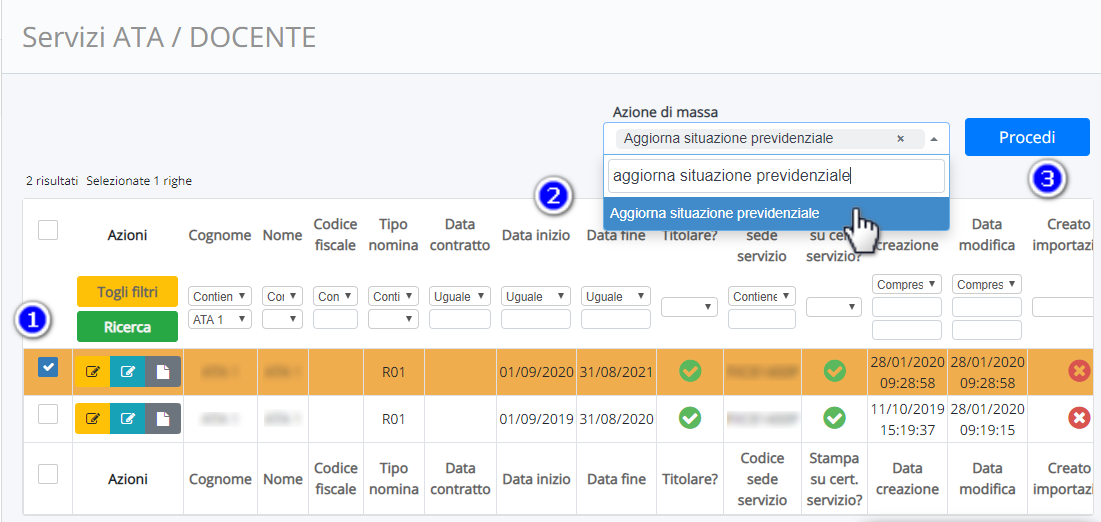Remove selected Aggiorna situazione previdenziale chip
Screen dimensions: 1101x522
pyautogui.click(x=900, y=139)
